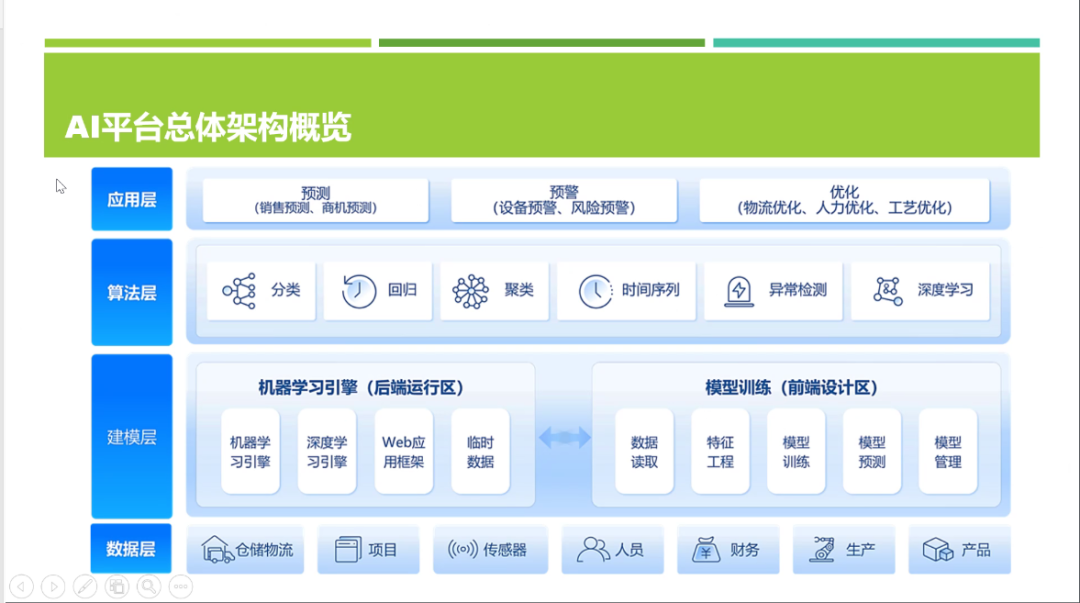Image resolution: width=1080 pixels, height=603 pixels.
Task: Click the 财务 finance icon
Action: [x=706, y=549]
